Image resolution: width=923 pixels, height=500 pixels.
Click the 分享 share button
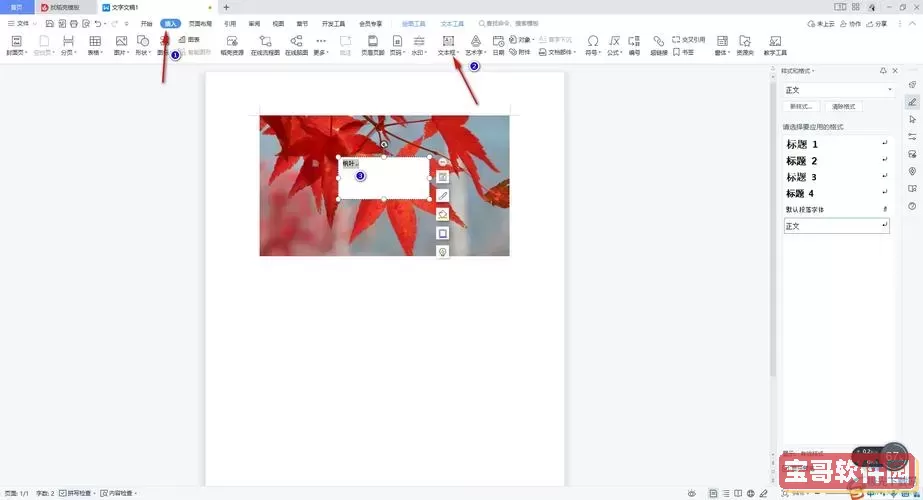[876, 24]
